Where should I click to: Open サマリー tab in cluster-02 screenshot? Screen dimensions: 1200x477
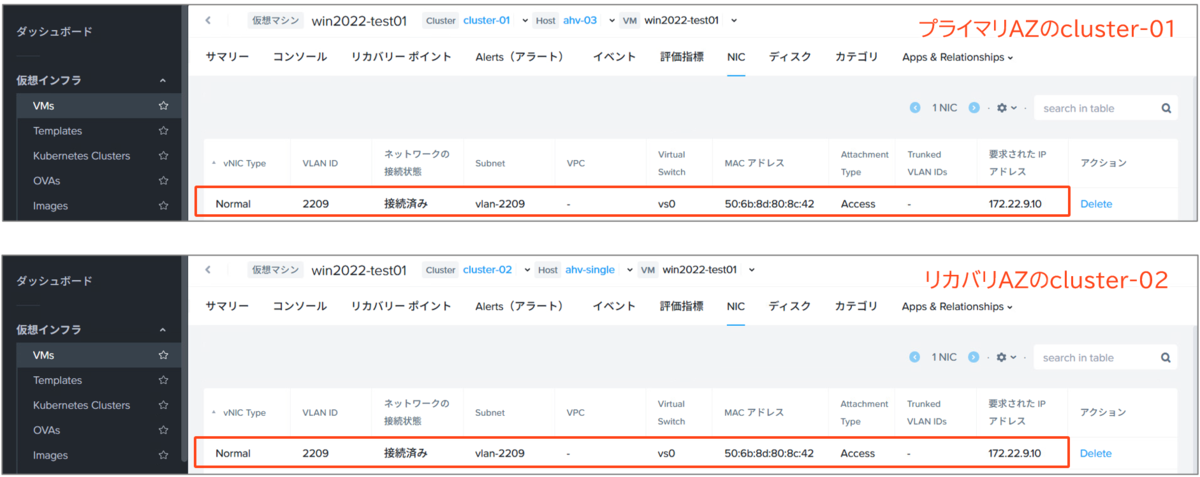click(x=227, y=306)
